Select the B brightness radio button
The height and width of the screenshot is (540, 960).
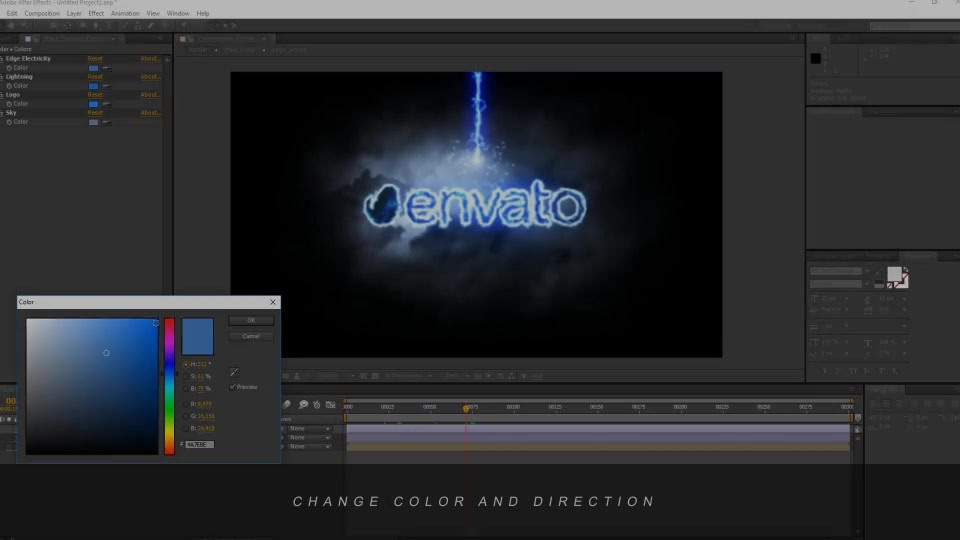point(186,389)
